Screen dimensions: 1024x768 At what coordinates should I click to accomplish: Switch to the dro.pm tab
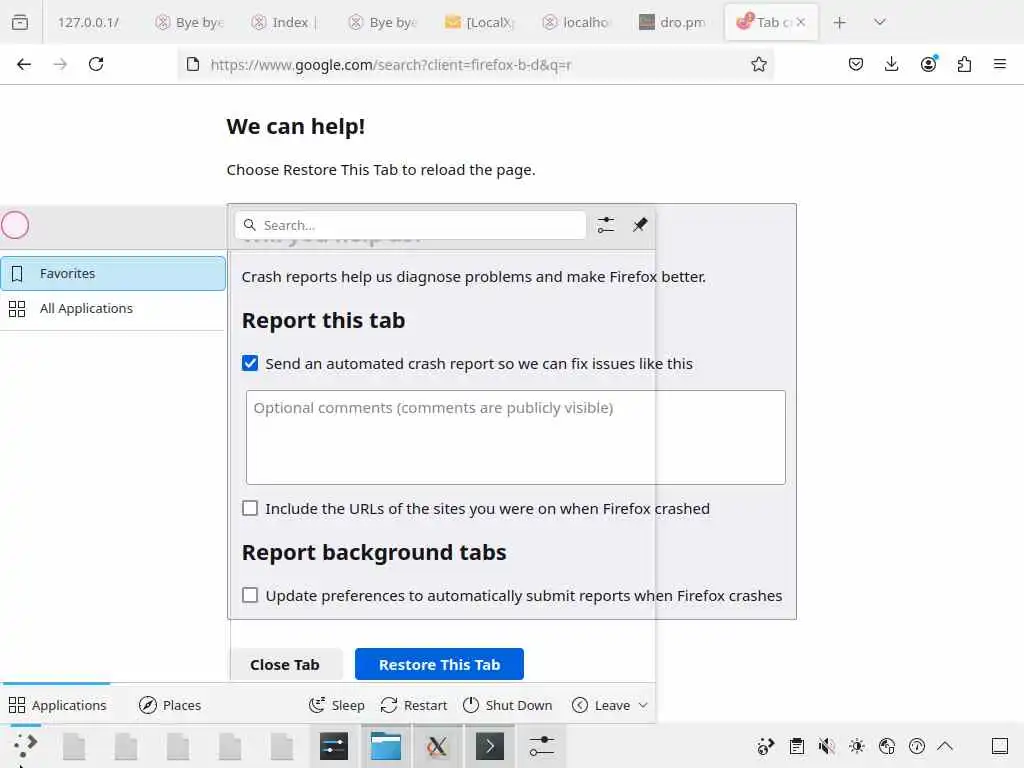[x=673, y=22]
